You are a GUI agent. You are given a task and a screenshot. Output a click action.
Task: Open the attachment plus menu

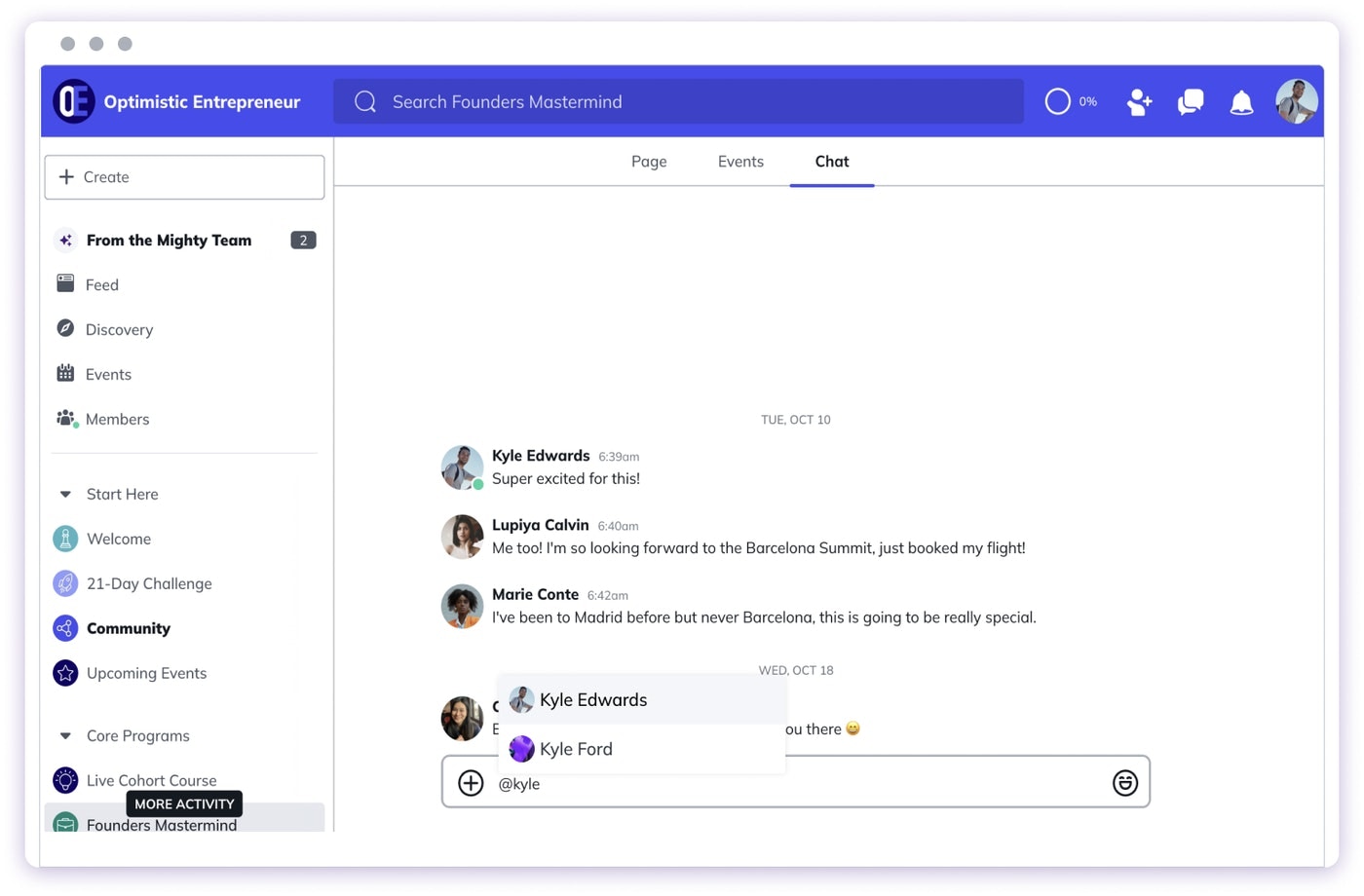pyautogui.click(x=471, y=782)
